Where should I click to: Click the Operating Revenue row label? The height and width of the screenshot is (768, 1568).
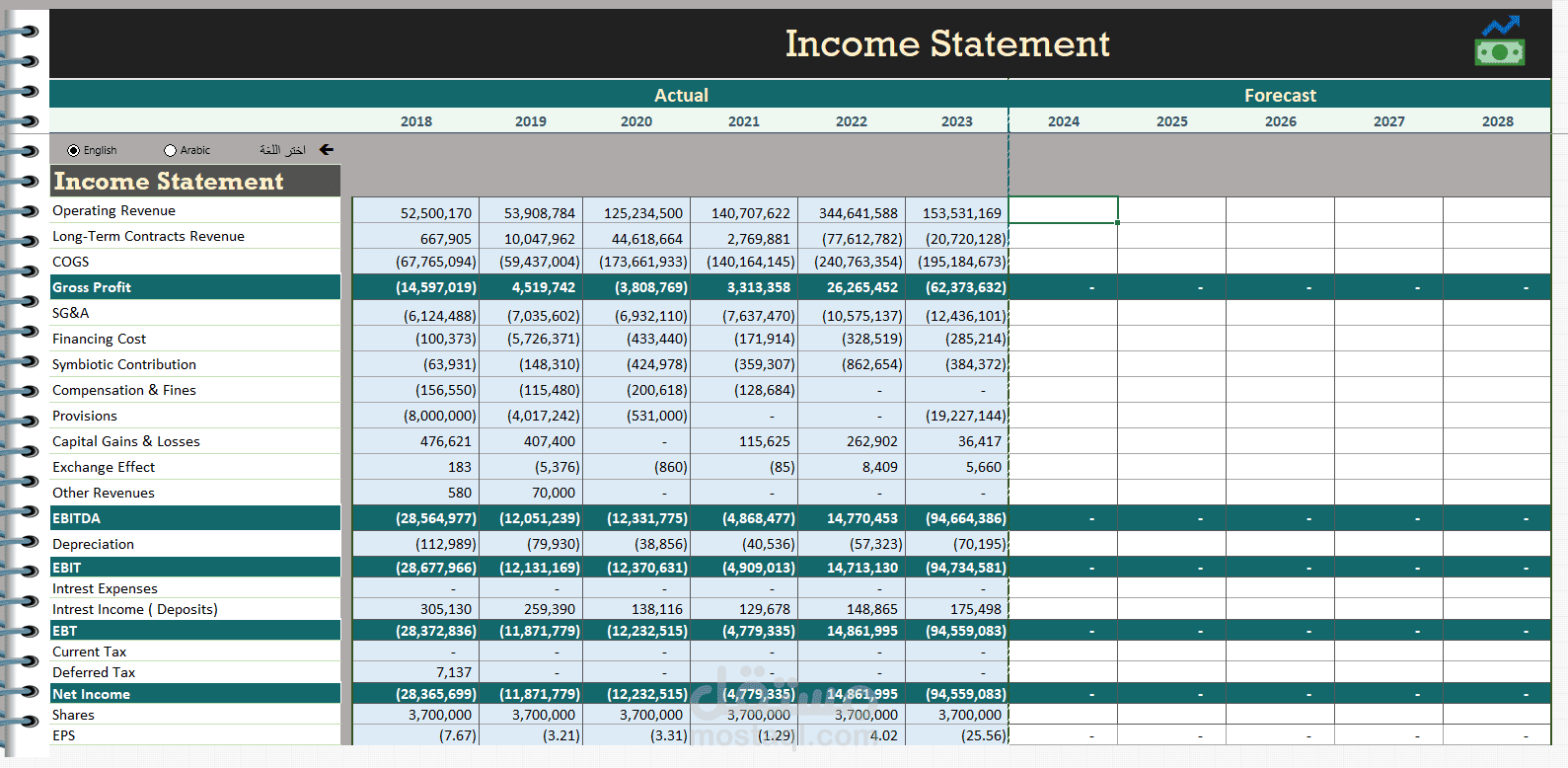(113, 210)
